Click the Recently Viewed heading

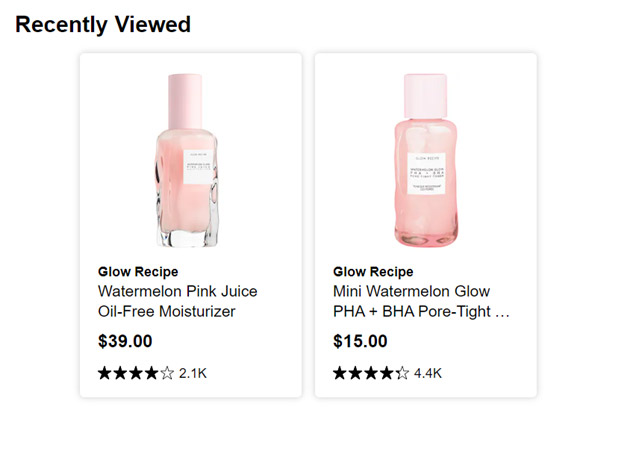click(x=103, y=24)
